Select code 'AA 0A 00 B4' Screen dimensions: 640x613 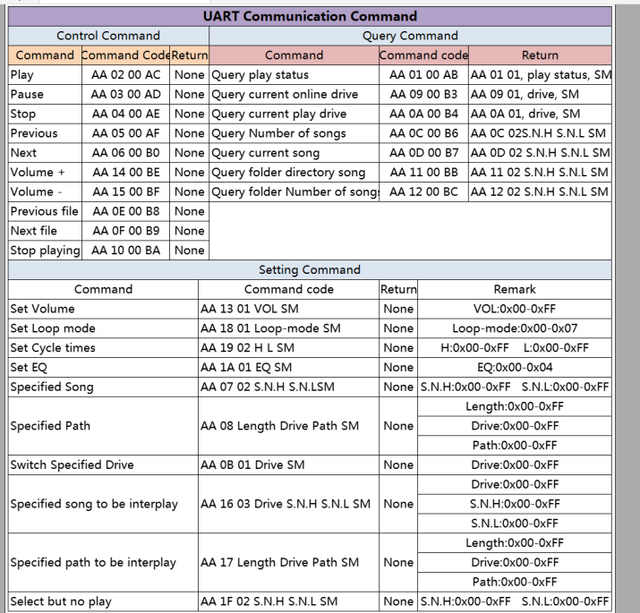pos(424,114)
